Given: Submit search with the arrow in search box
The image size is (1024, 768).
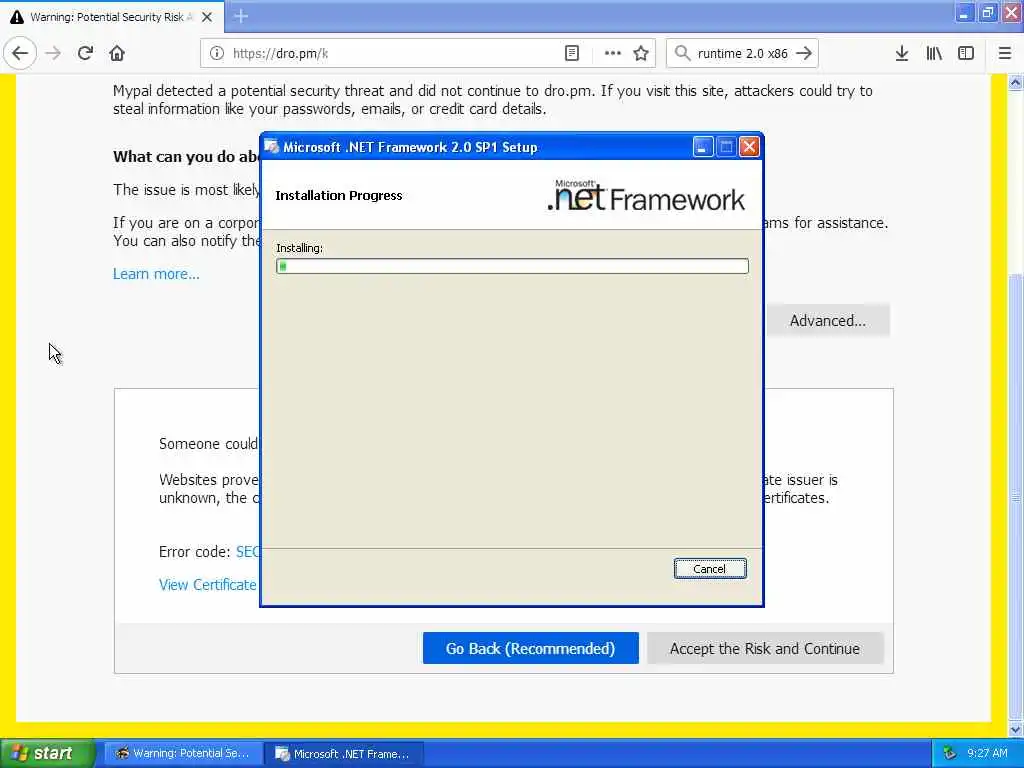Looking at the screenshot, I should click(x=804, y=54).
